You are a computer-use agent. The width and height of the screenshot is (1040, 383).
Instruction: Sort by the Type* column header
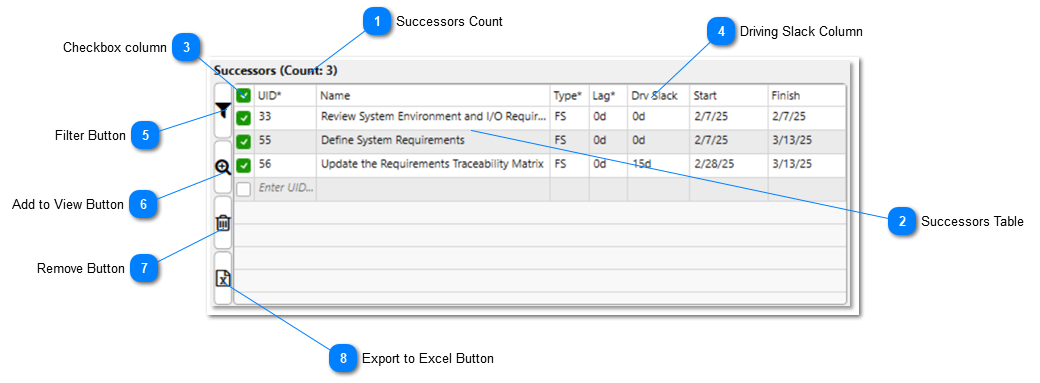coord(570,96)
